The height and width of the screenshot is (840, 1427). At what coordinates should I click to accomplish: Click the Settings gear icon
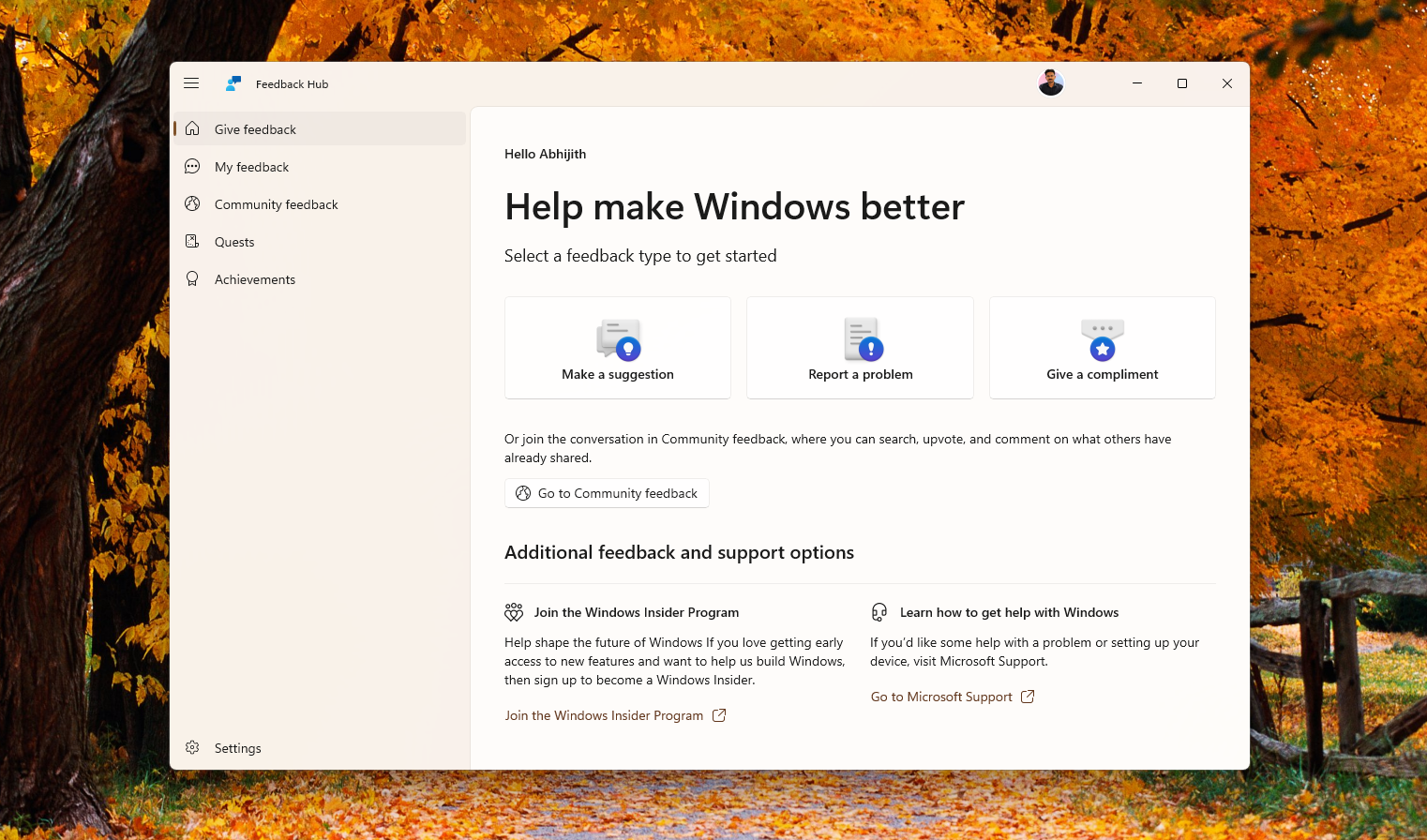(x=192, y=747)
